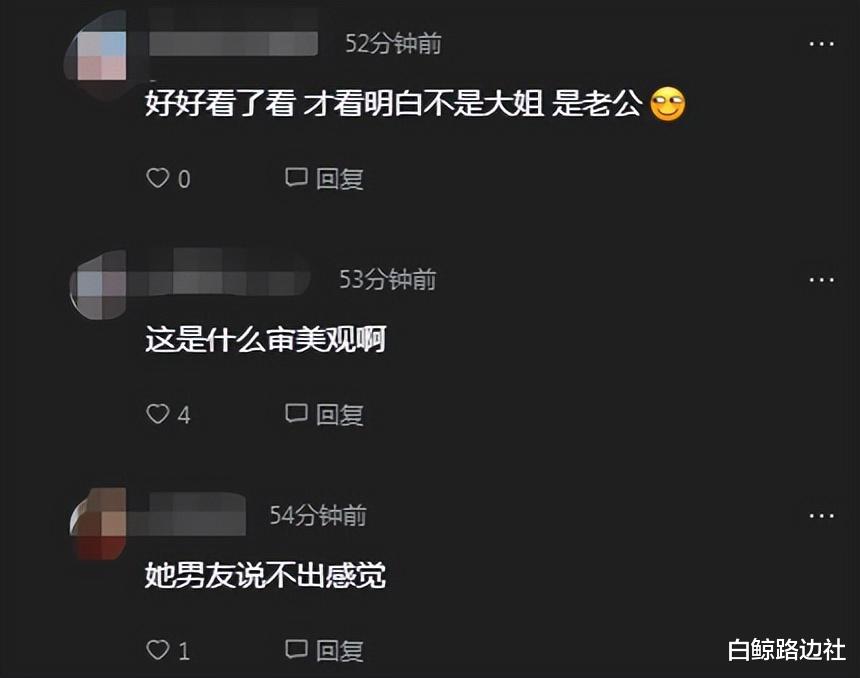The width and height of the screenshot is (860, 678).
Task: Open the three-dot menu for the 53分钟前 comment
Action: click(822, 280)
